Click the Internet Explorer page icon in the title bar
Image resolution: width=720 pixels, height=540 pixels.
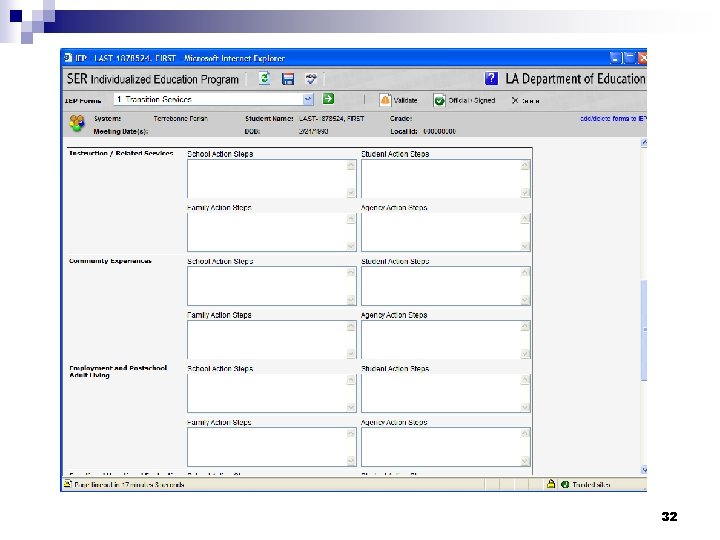pyautogui.click(x=68, y=58)
